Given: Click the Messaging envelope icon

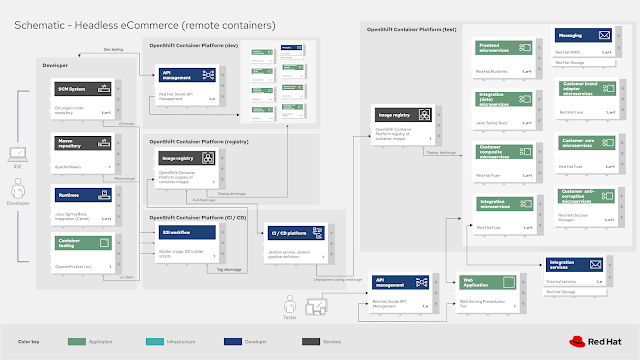Looking at the screenshot, I should tap(604, 36).
